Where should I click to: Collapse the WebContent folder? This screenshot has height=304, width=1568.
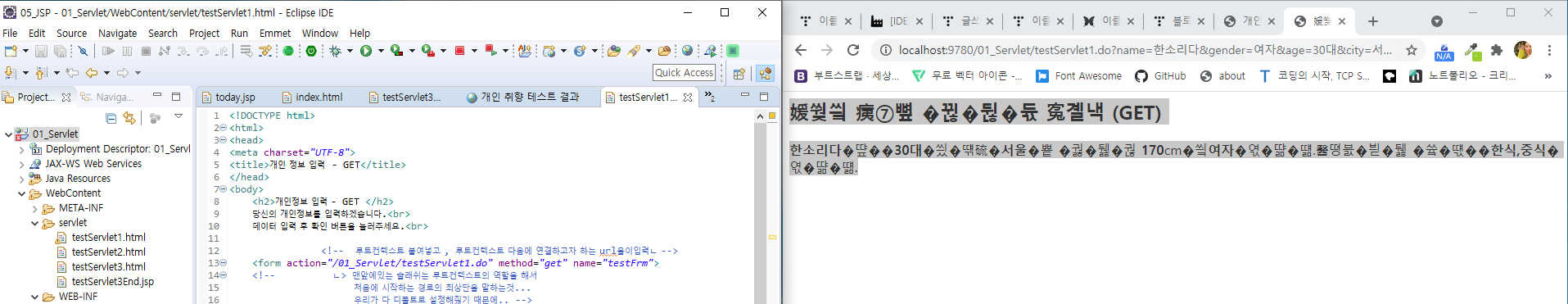(21, 193)
